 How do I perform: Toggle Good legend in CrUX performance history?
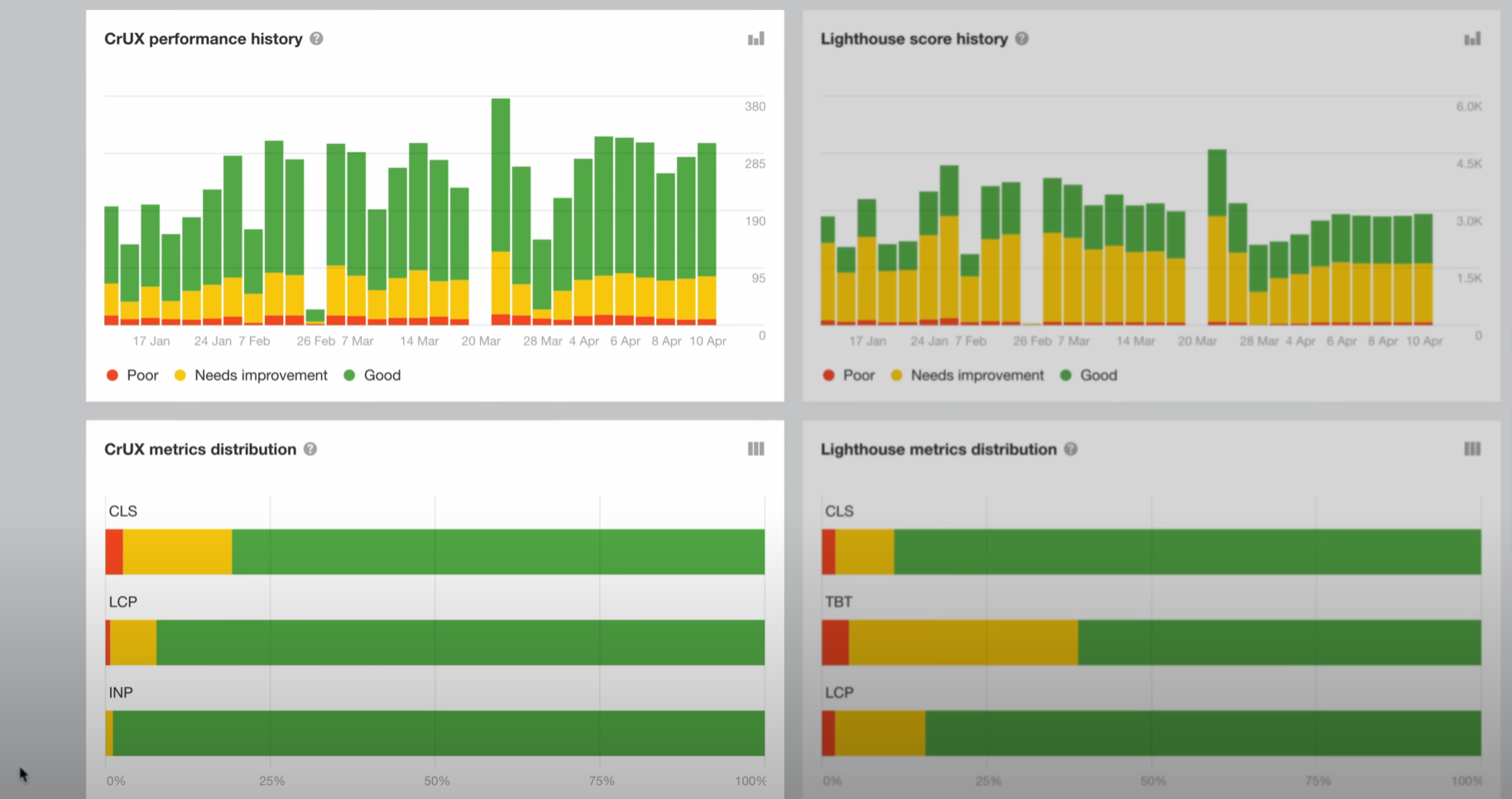tap(372, 376)
